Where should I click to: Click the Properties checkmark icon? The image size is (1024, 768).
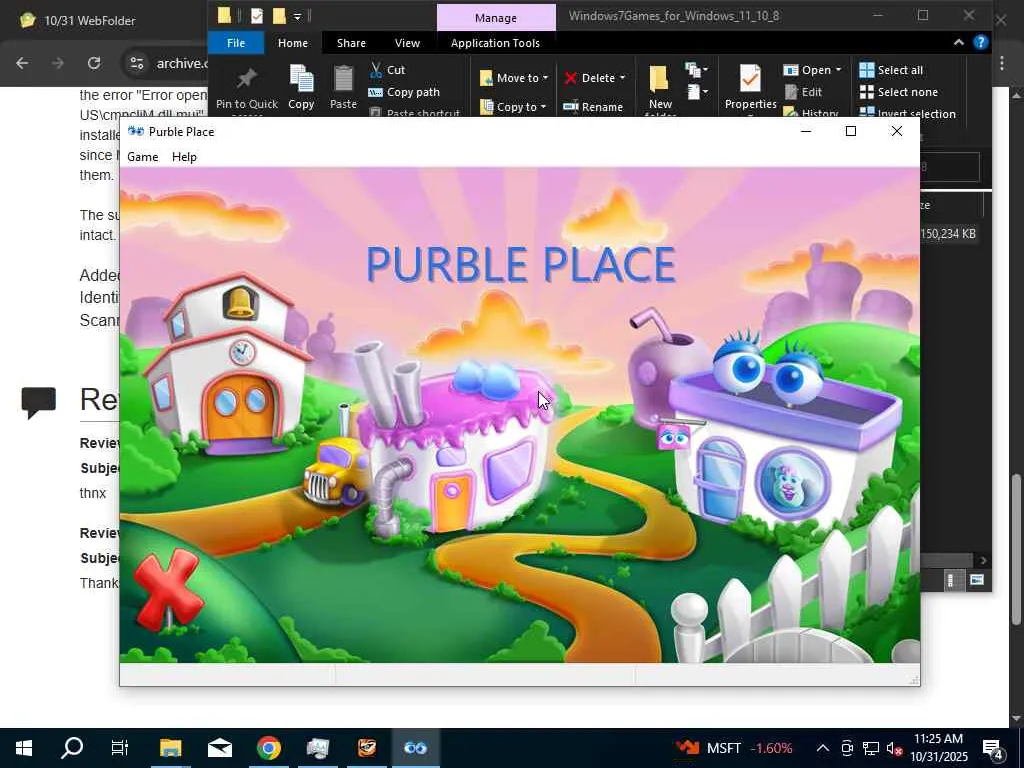(x=750, y=79)
